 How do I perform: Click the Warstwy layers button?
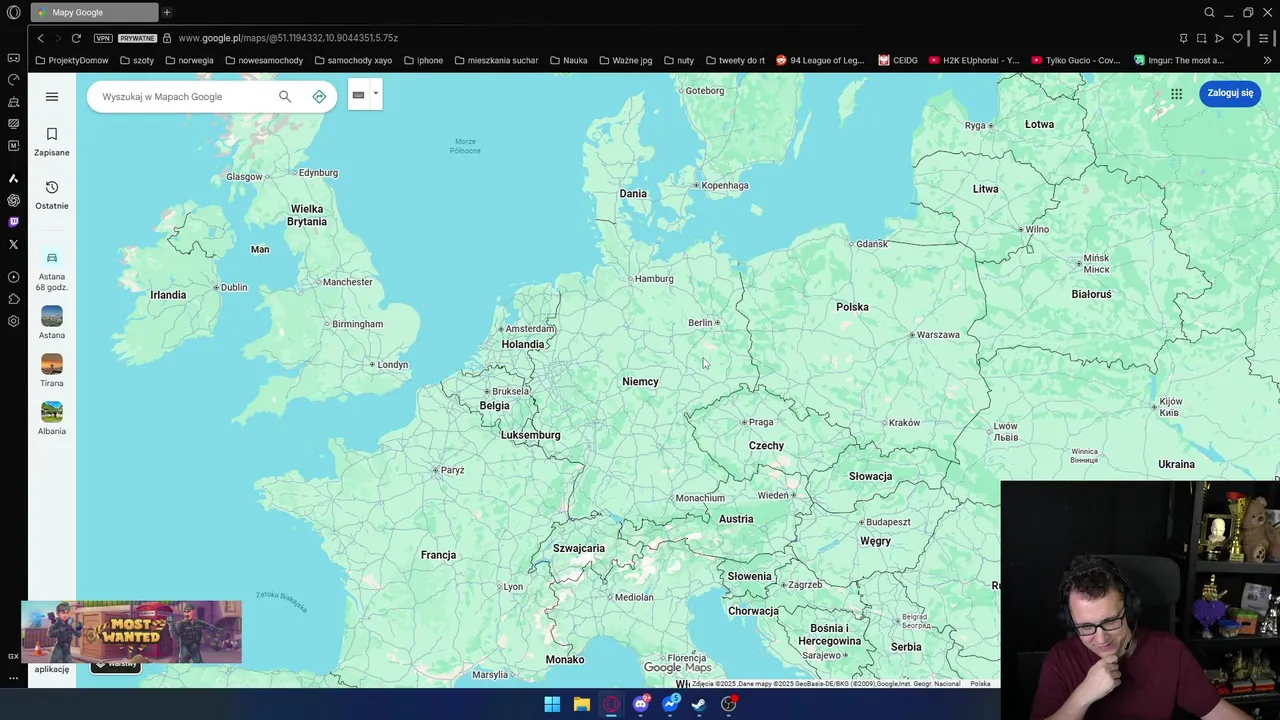tap(116, 663)
